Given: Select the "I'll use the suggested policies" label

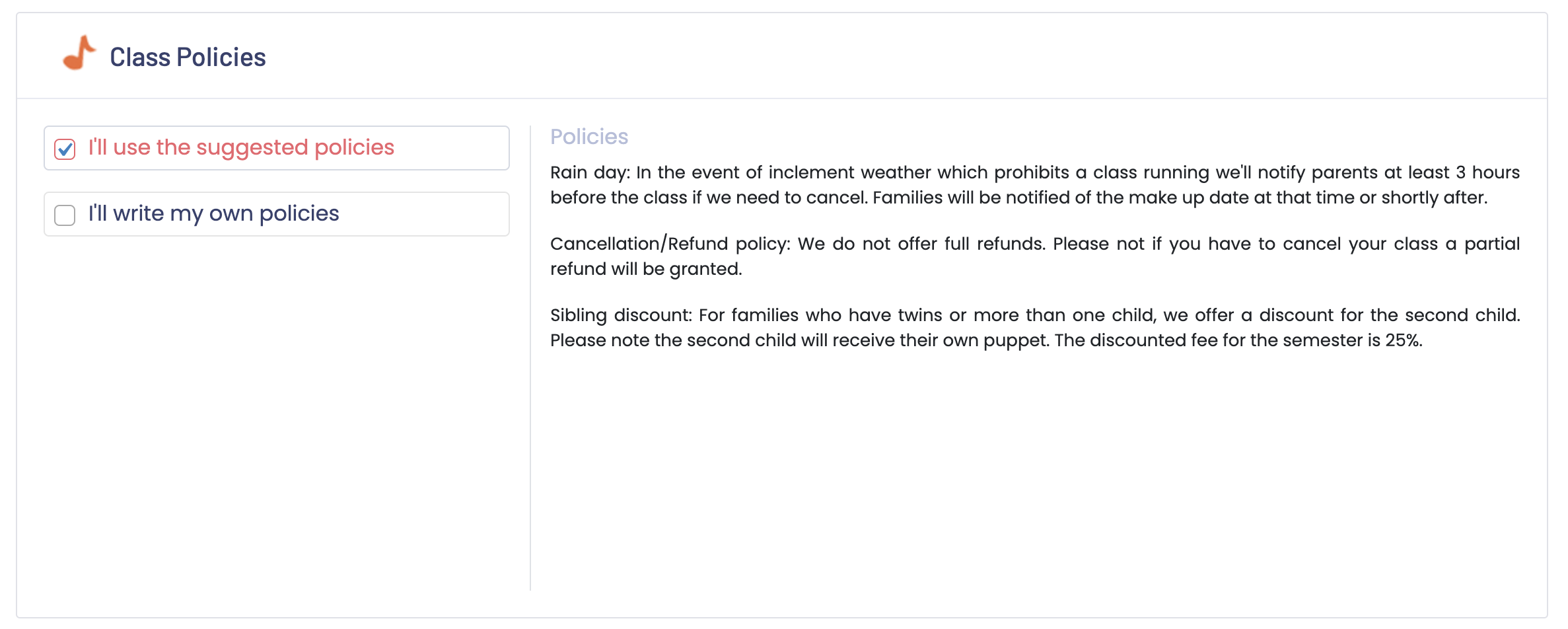Looking at the screenshot, I should click(241, 147).
